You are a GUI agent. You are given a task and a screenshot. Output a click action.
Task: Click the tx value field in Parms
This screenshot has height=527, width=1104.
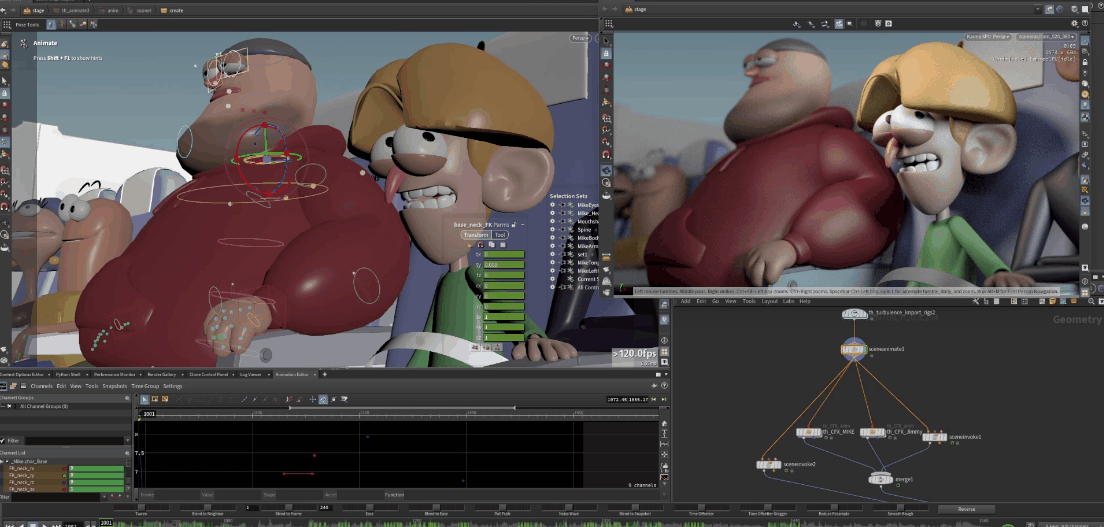[x=503, y=254]
